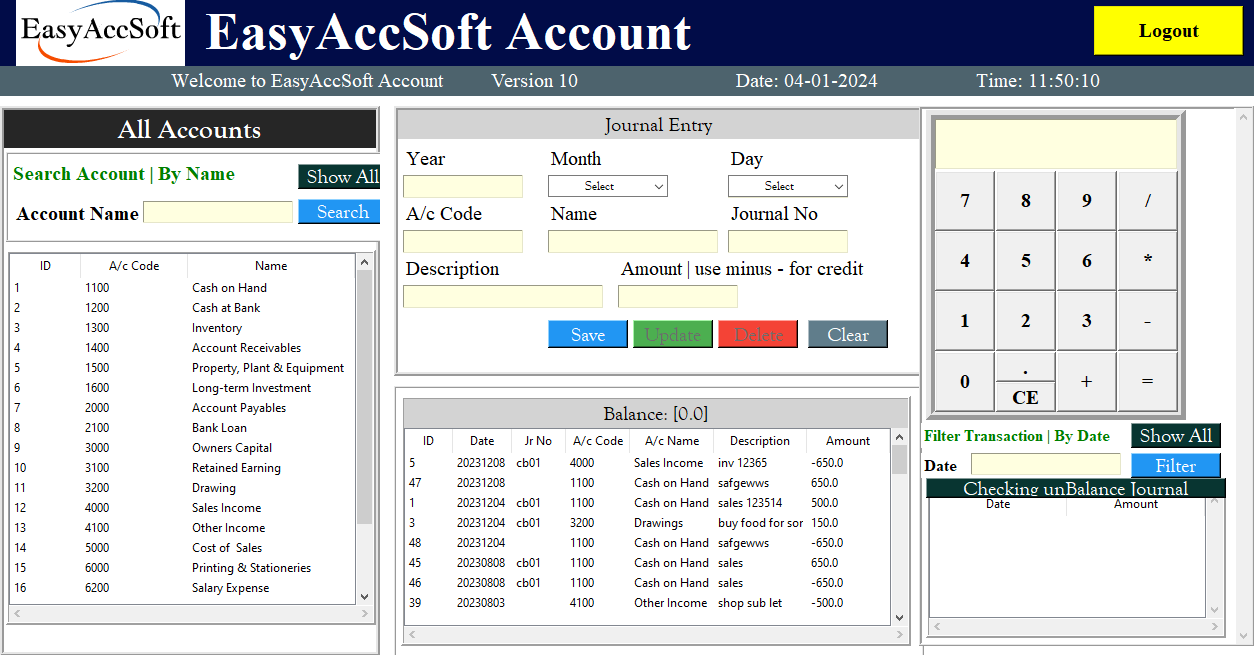The width and height of the screenshot is (1254, 655).
Task: Select the Drawings transaction row
Action: [x=648, y=523]
